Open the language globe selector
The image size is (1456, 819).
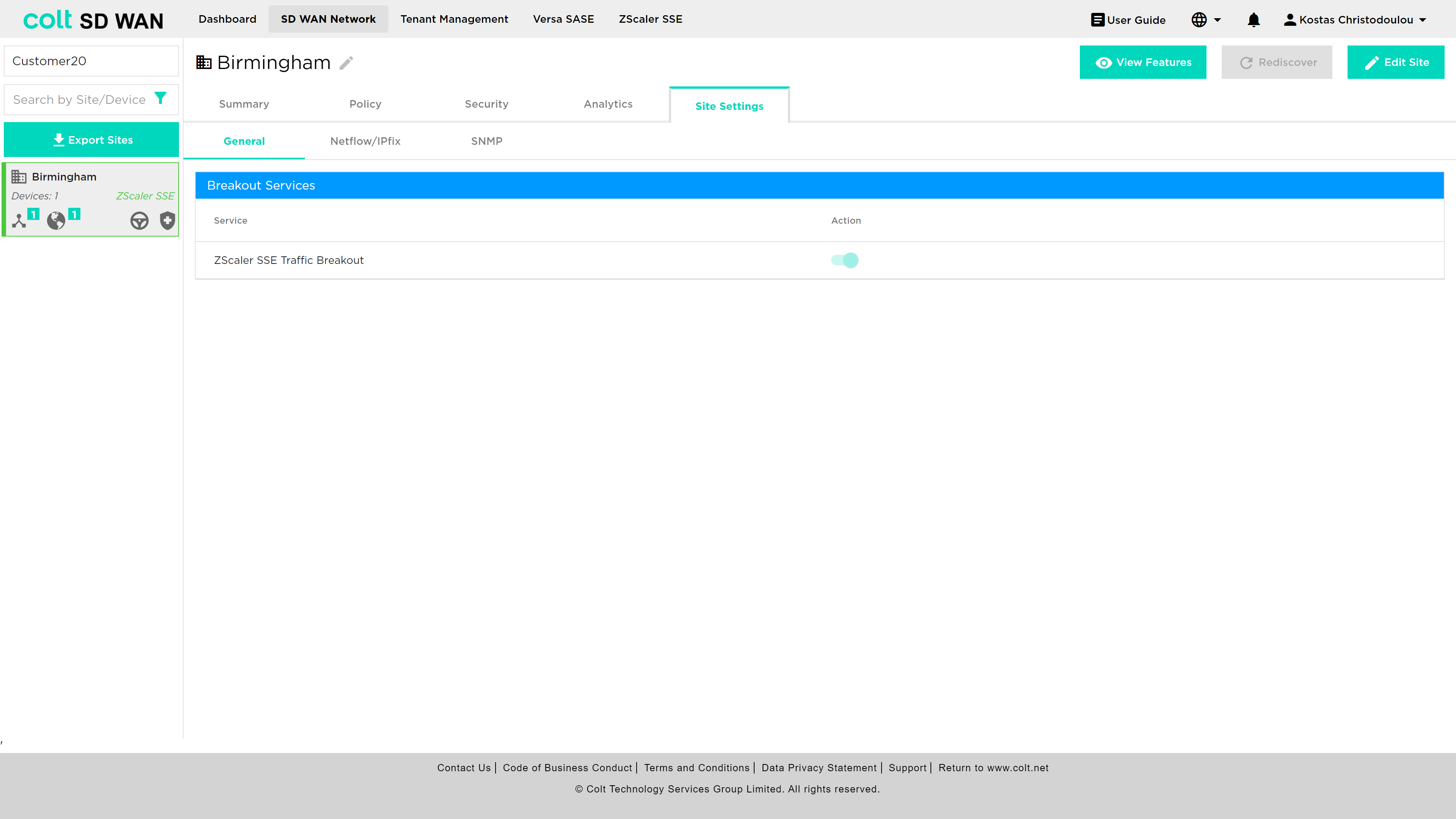pos(1206,20)
